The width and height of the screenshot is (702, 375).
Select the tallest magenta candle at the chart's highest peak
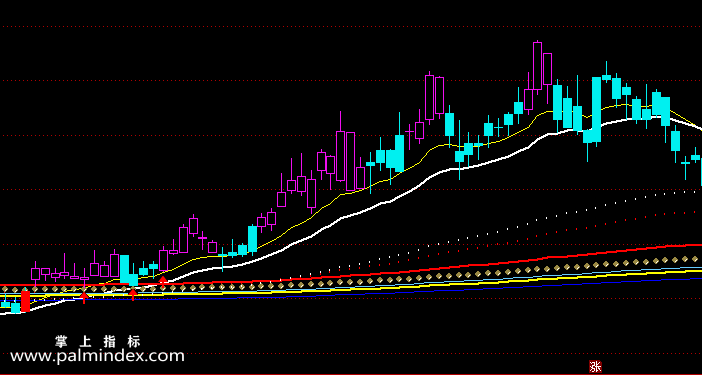pos(537,66)
